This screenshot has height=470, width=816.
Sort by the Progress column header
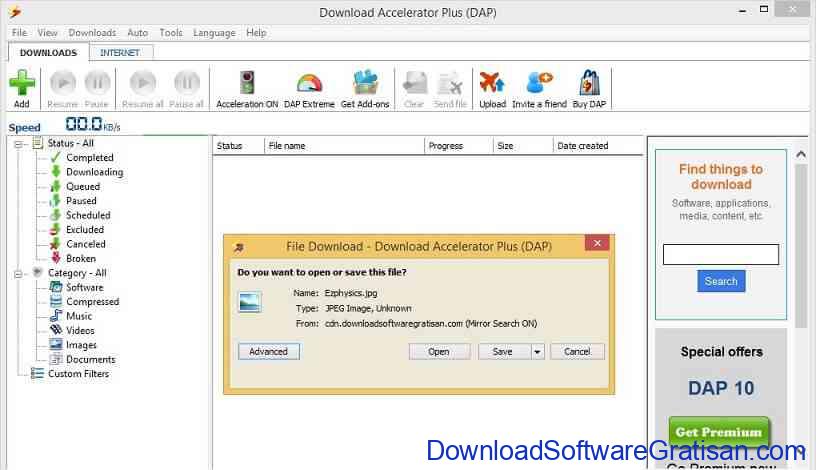tap(458, 146)
